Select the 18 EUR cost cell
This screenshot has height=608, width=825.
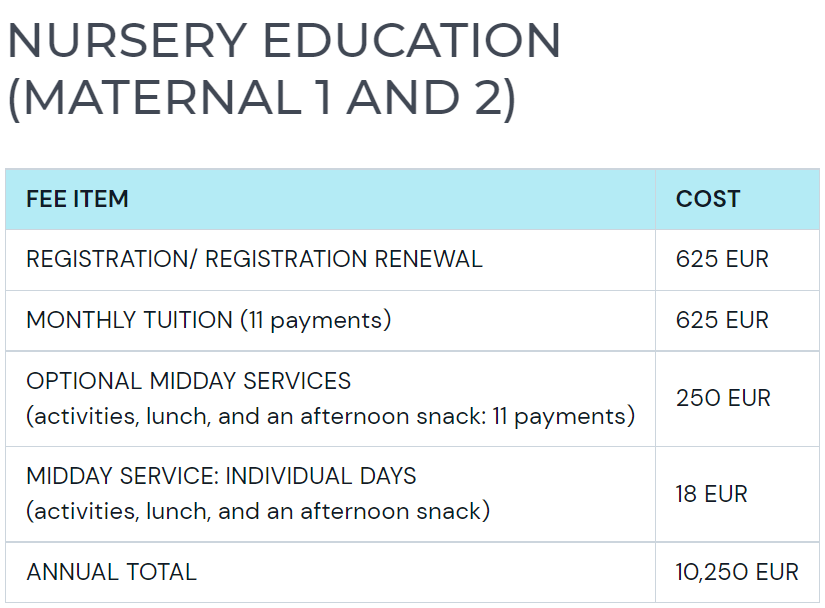tap(711, 494)
